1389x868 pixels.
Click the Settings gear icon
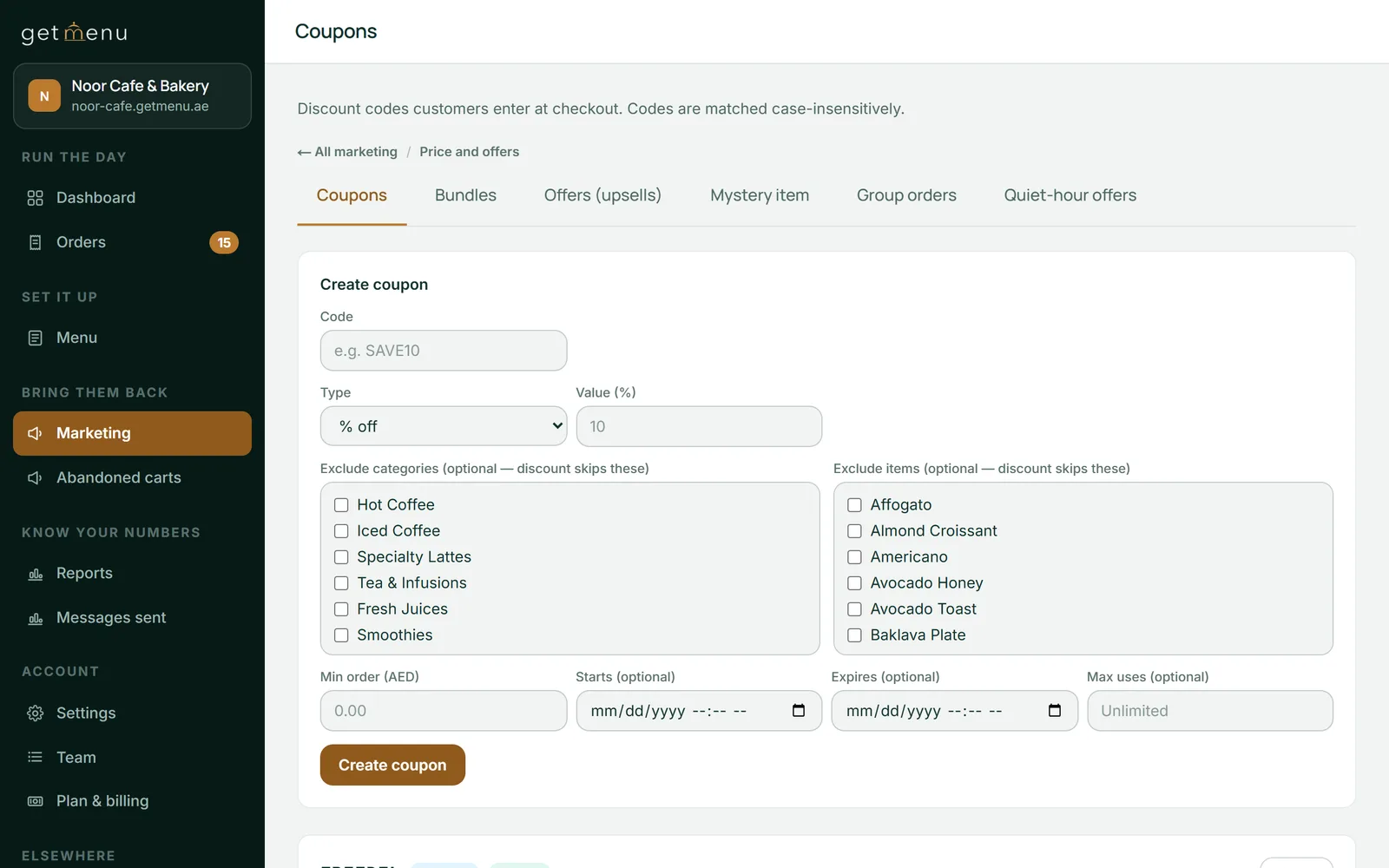coord(35,713)
